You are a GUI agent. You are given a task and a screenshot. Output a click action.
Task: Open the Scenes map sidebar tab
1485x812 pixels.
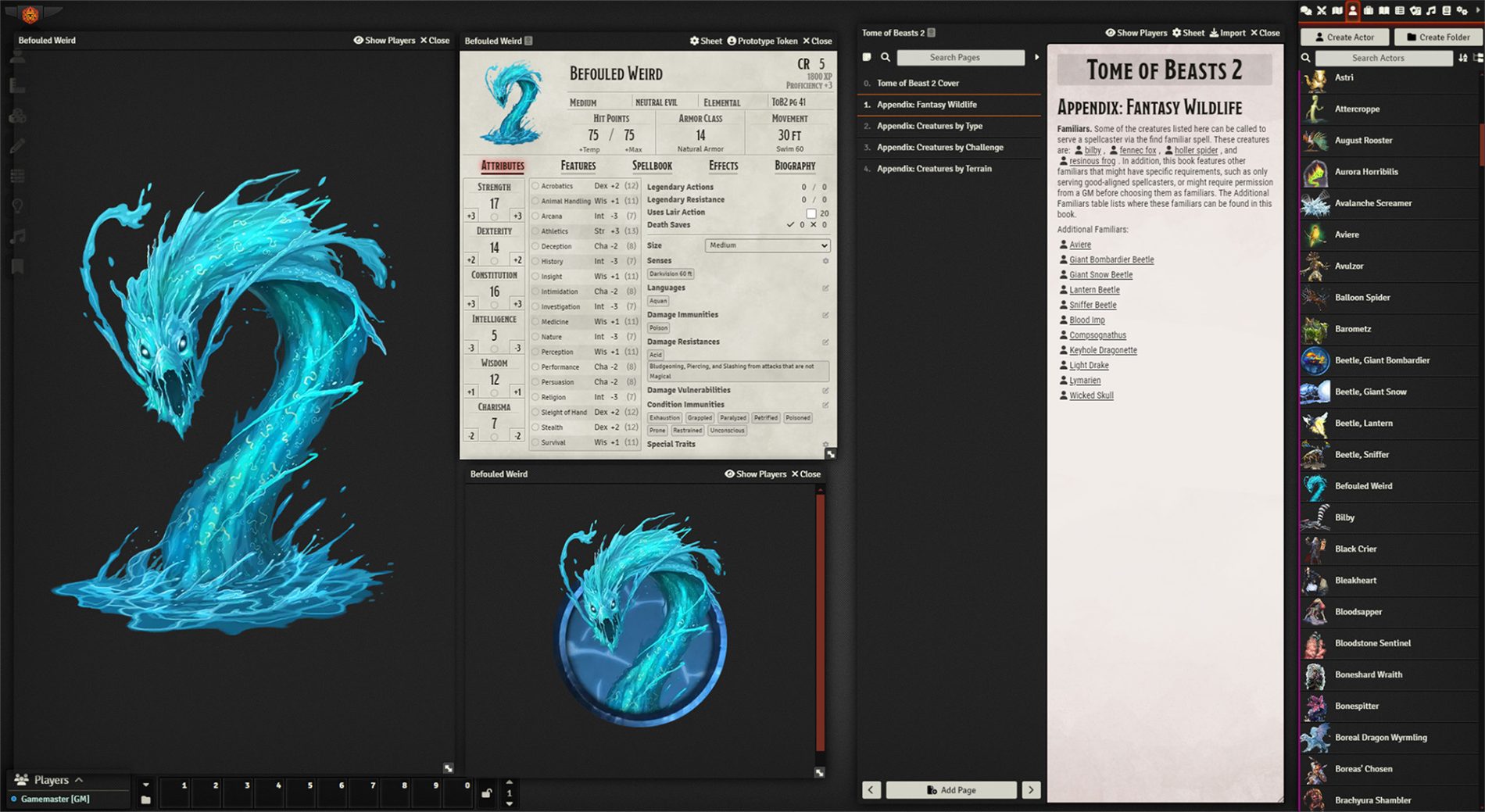click(1337, 11)
